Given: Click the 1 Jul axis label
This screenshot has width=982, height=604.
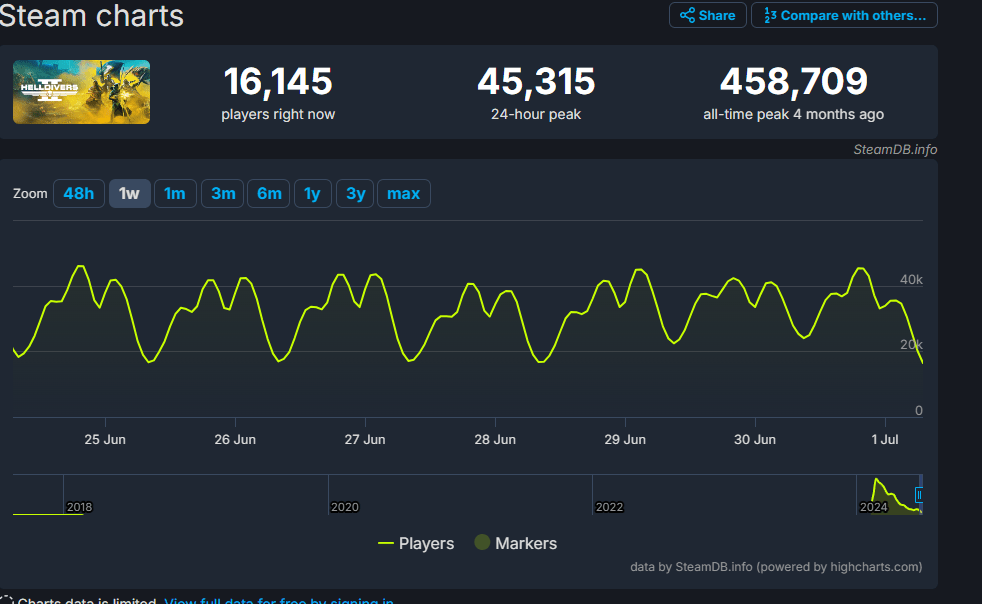Looking at the screenshot, I should tap(885, 440).
